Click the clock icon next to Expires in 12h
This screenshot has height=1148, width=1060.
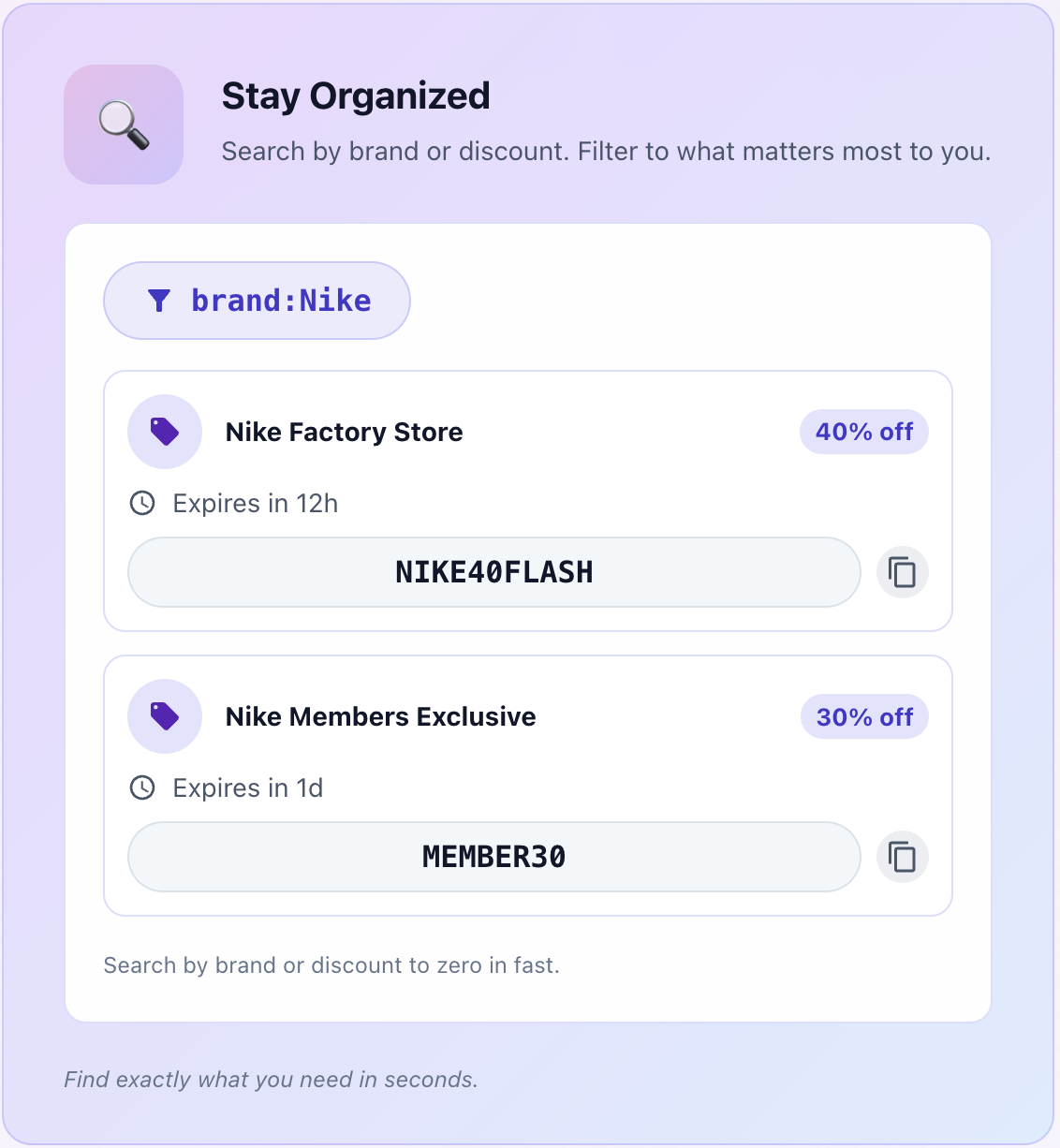(142, 503)
